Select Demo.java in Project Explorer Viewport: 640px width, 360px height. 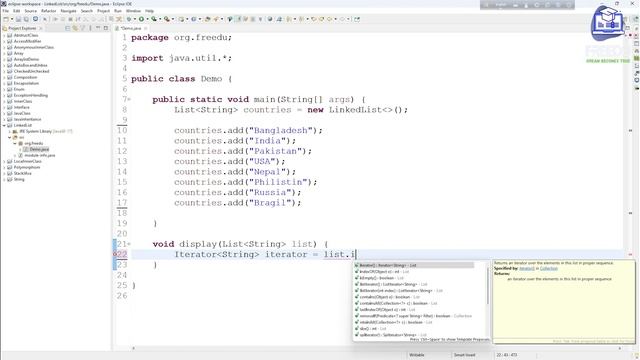tap(39, 149)
